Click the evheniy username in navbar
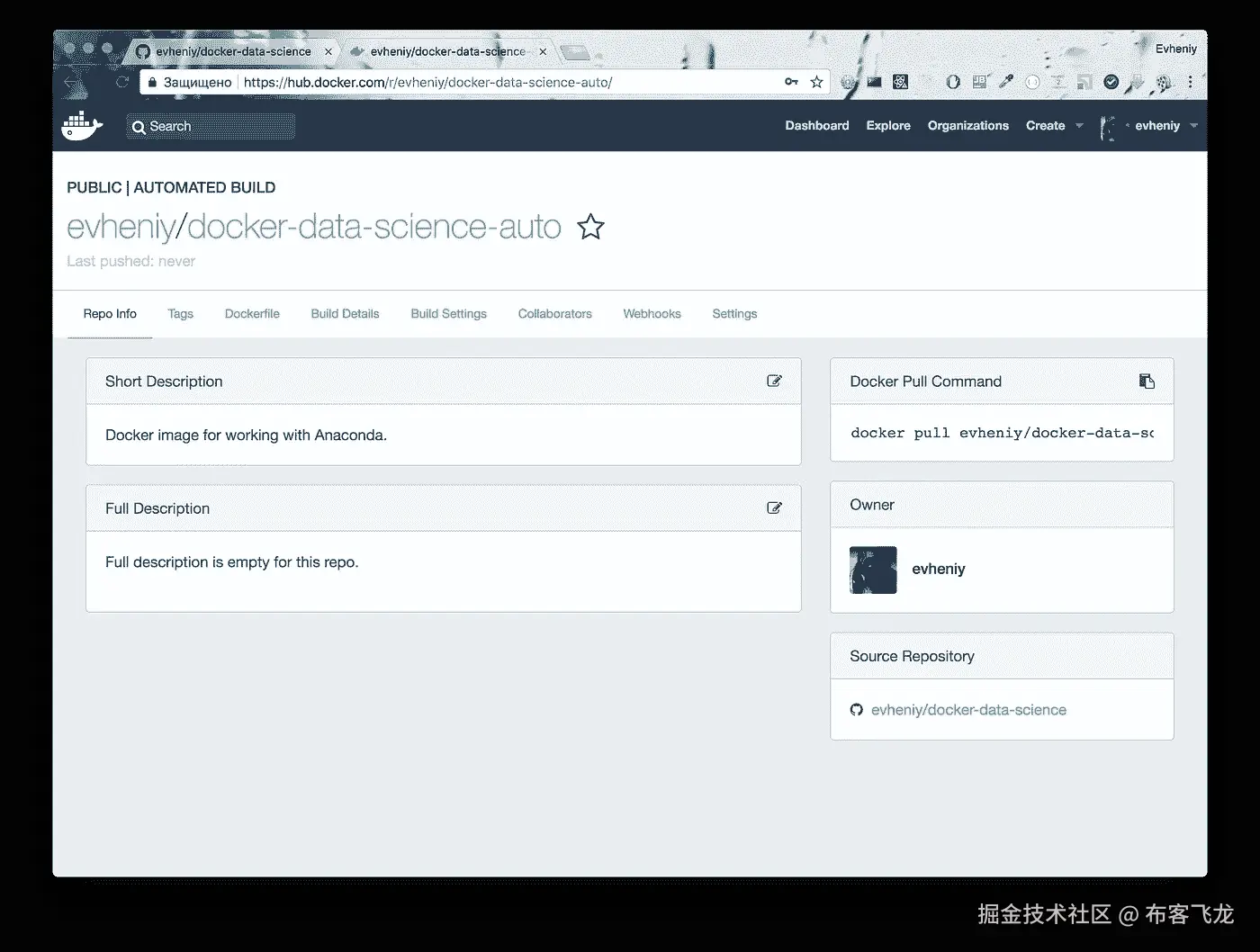This screenshot has height=952, width=1260. [x=1157, y=126]
